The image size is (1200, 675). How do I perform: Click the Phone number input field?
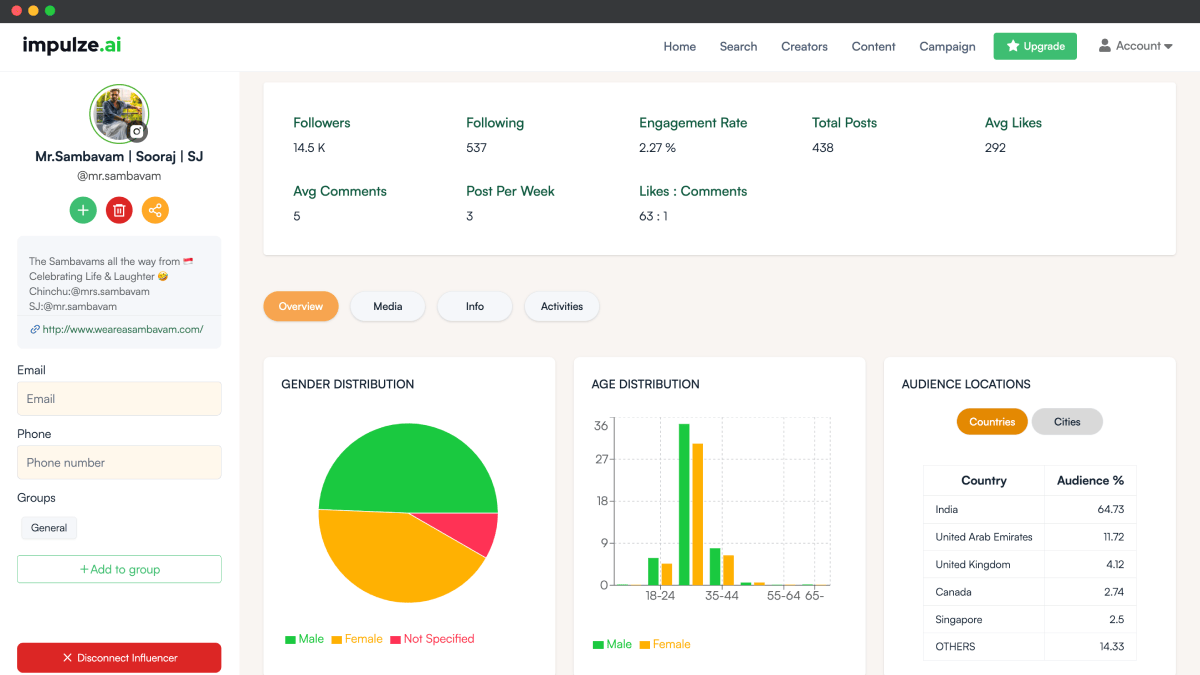pos(119,463)
